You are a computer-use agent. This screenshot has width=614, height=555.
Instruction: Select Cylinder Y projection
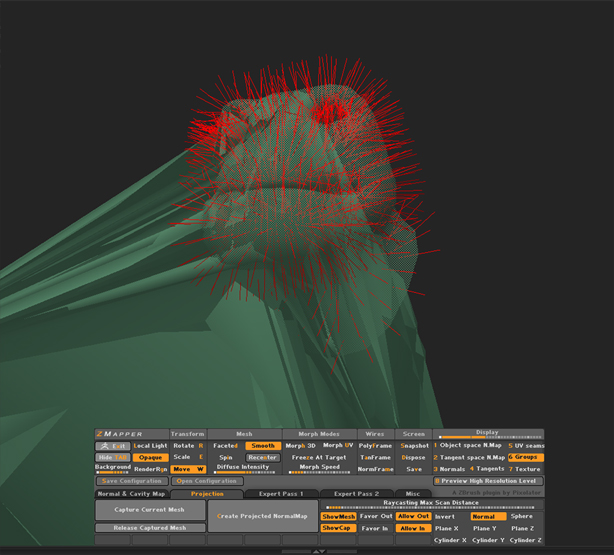[x=488, y=540]
